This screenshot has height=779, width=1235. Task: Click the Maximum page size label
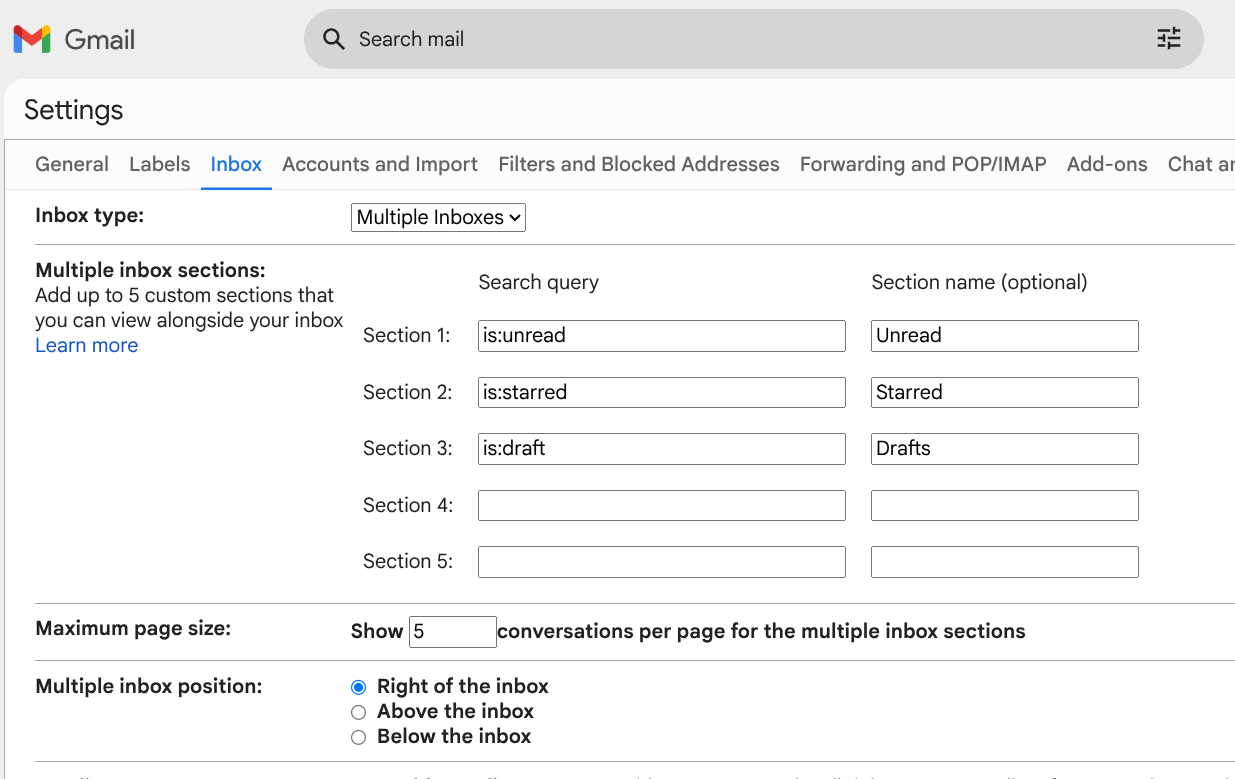point(133,628)
